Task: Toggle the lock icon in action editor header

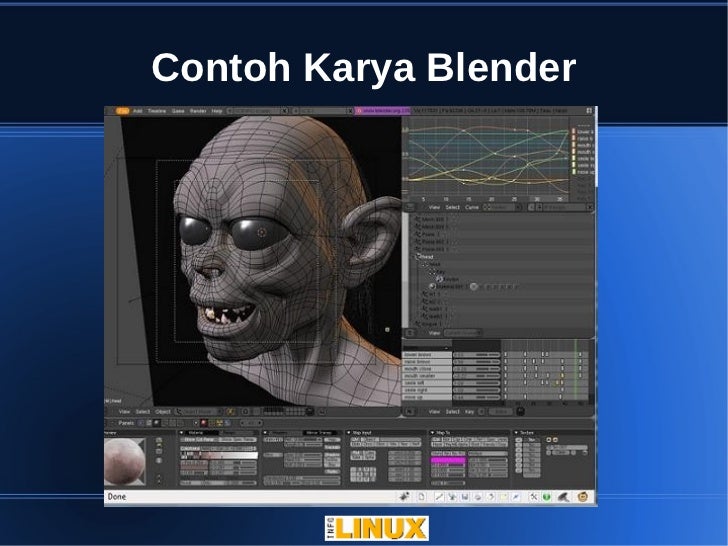Action: [x=520, y=411]
